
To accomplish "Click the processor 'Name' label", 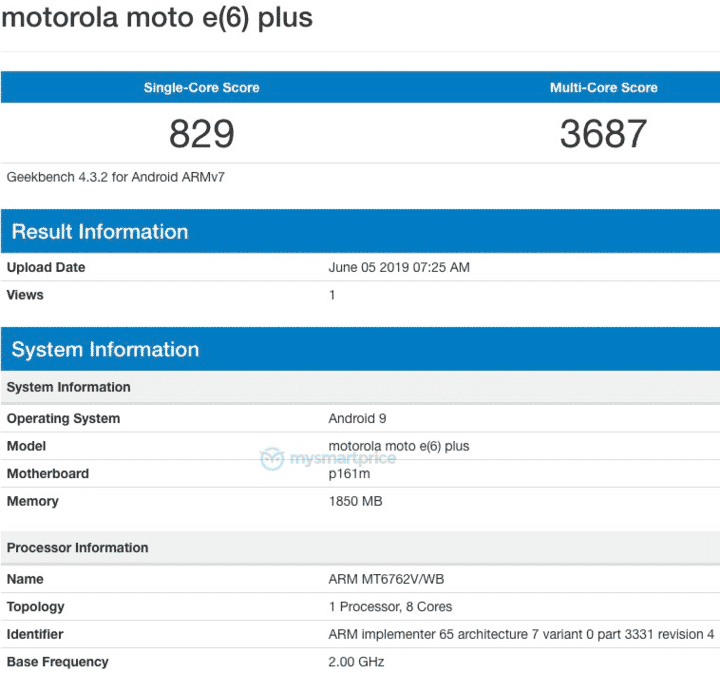I will click(25, 579).
